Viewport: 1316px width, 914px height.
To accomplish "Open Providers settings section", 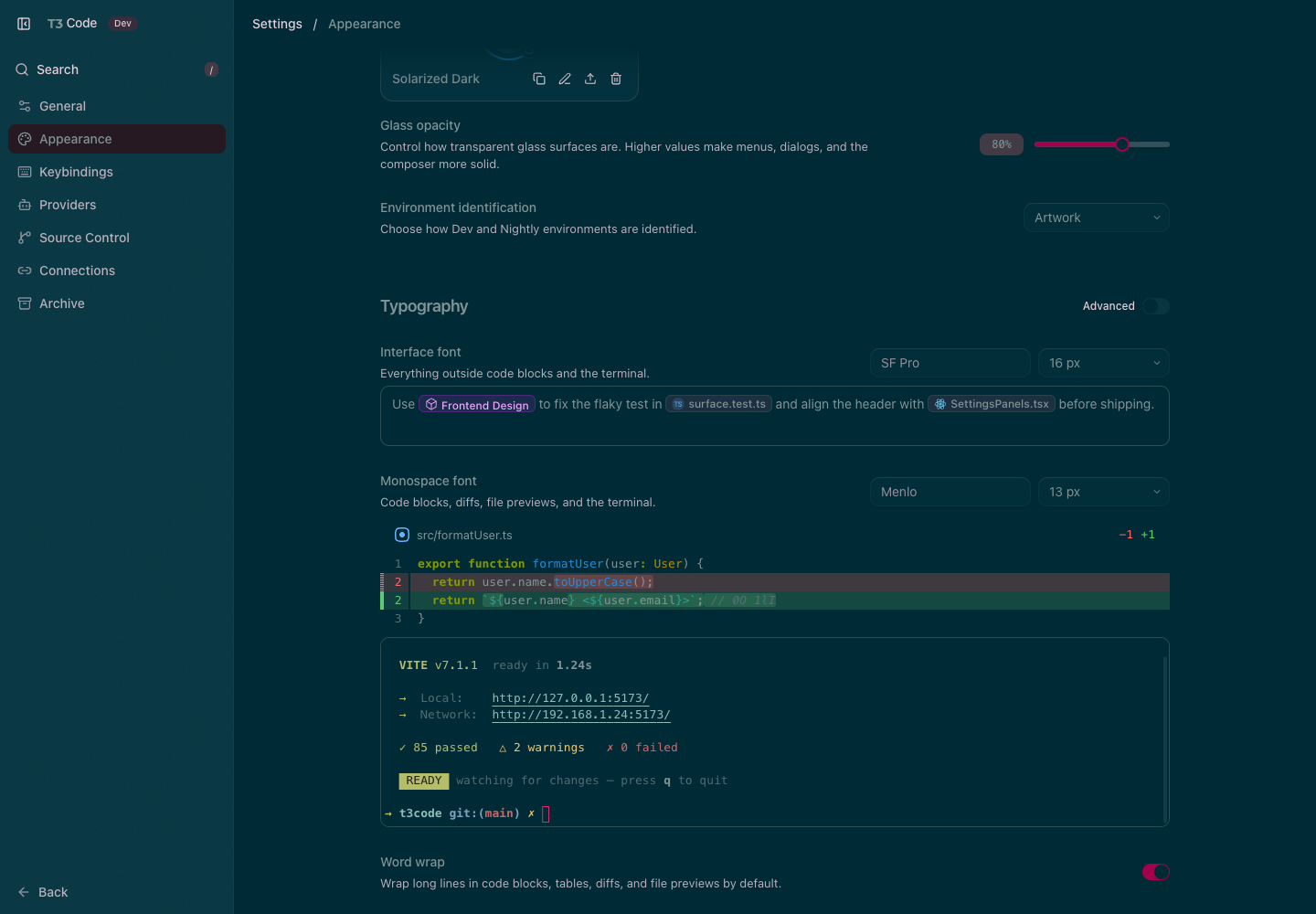I will (x=117, y=205).
